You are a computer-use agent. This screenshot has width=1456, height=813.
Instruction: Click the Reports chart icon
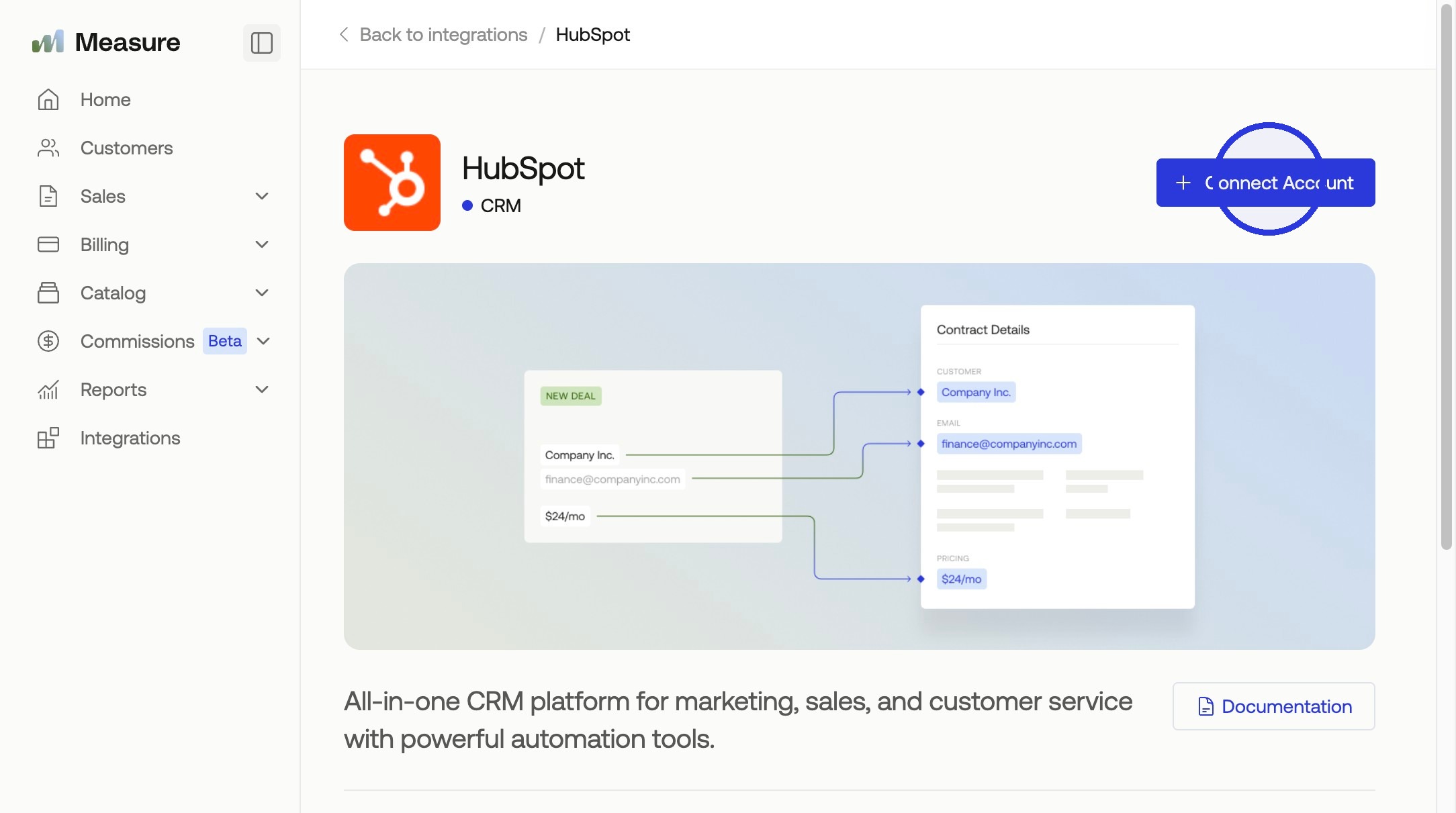click(48, 389)
